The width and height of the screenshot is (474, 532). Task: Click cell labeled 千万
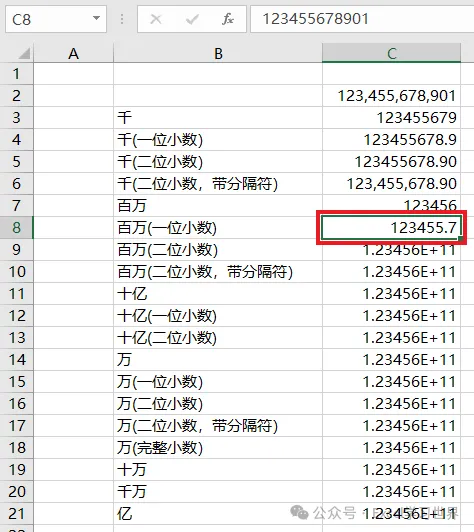(x=218, y=491)
